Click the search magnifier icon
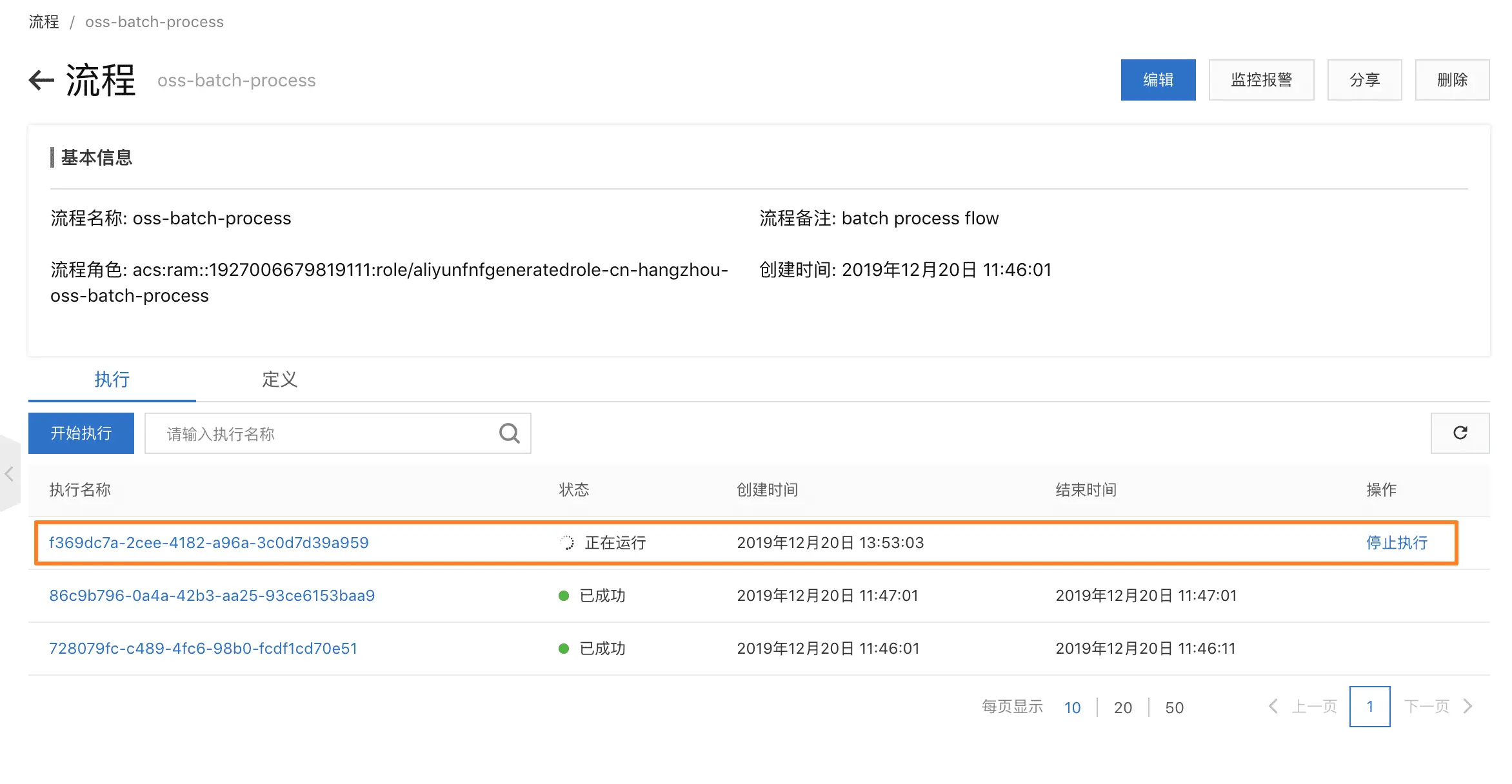Screen dimensions: 1512x784 click(x=509, y=433)
